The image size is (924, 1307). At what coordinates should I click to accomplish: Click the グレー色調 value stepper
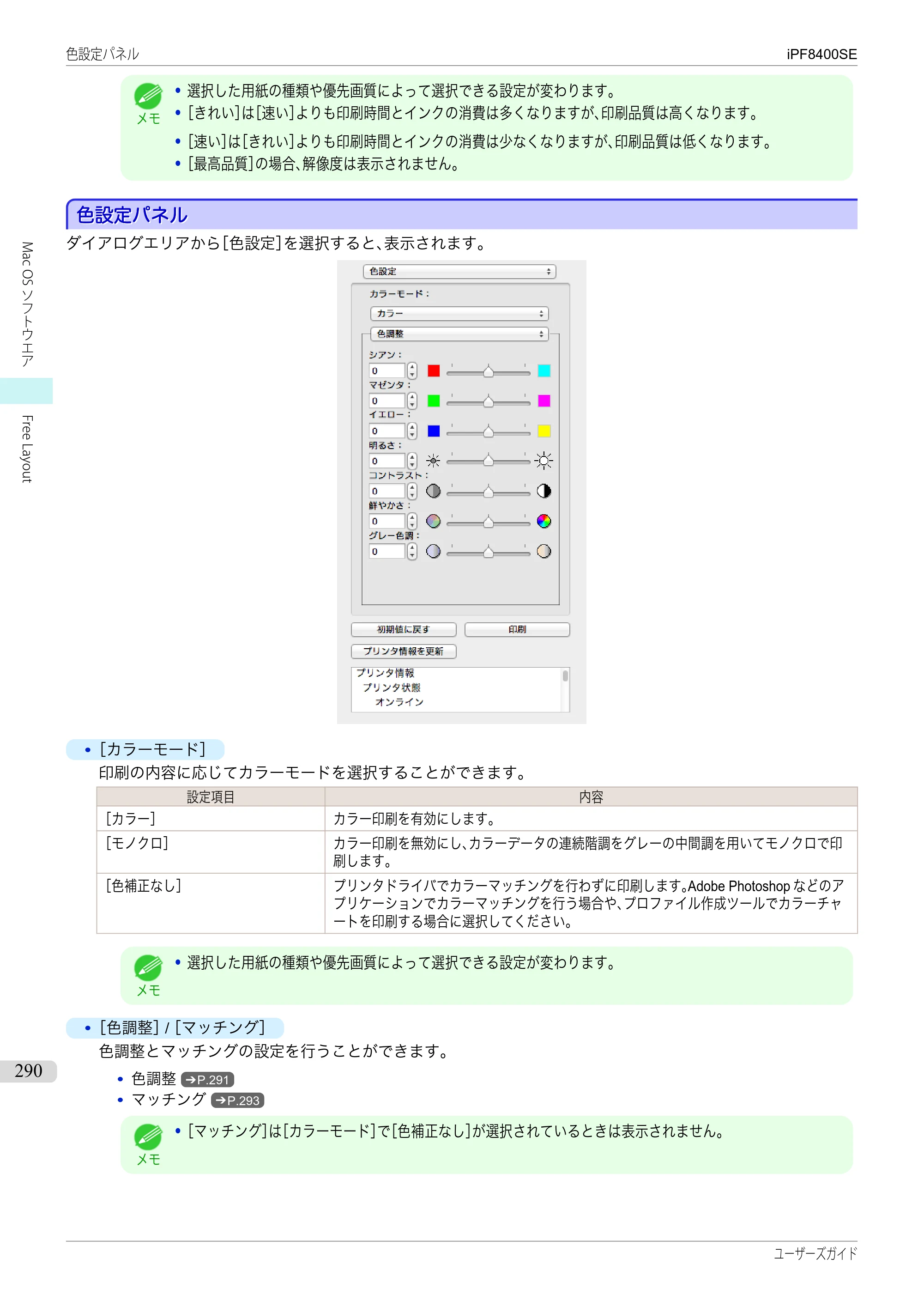412,552
